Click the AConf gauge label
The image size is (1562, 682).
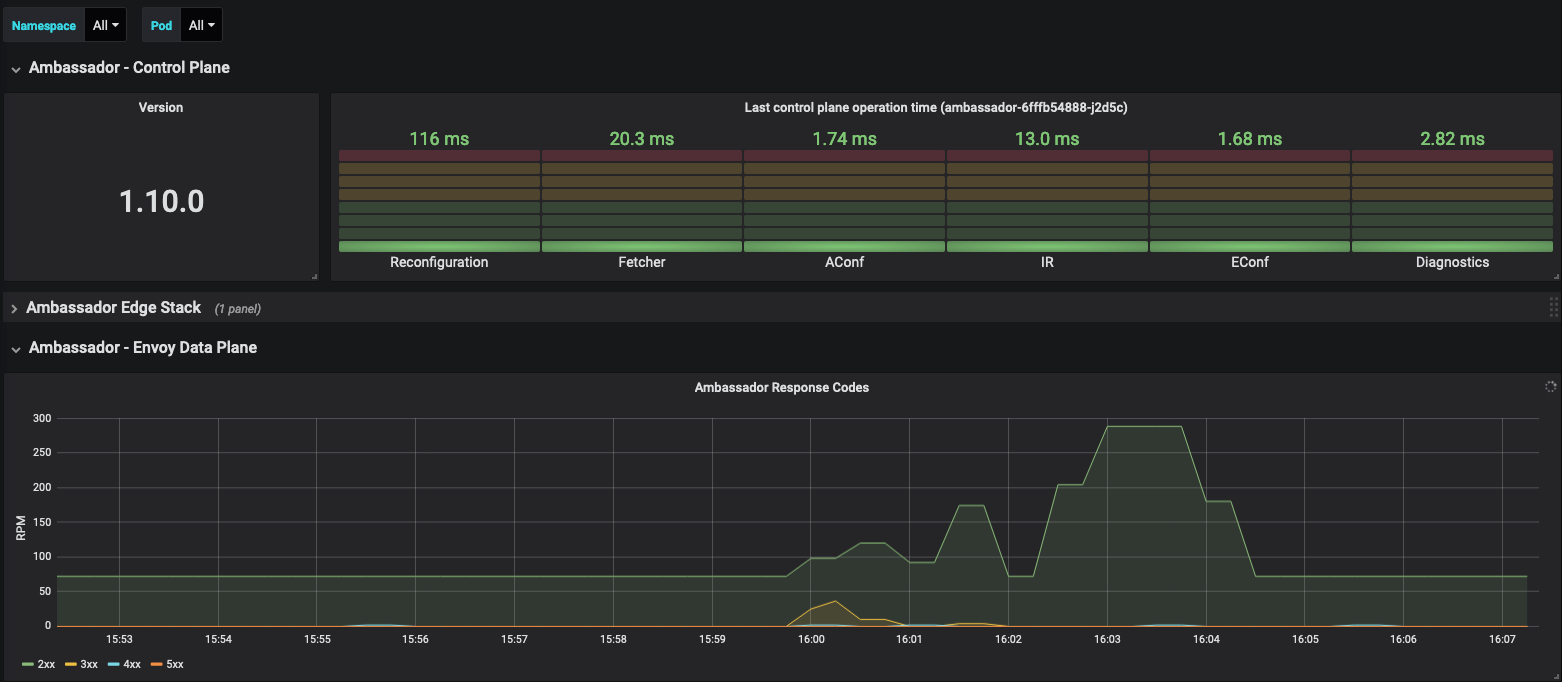(845, 262)
